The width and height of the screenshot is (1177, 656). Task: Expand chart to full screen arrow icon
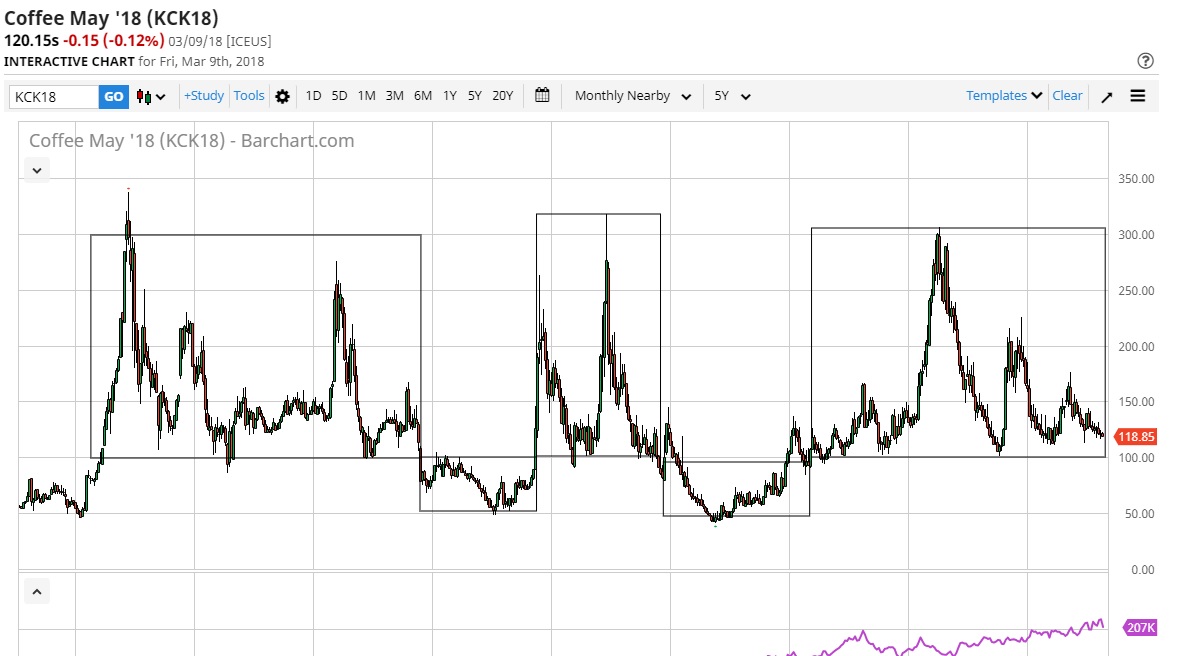tap(1106, 97)
